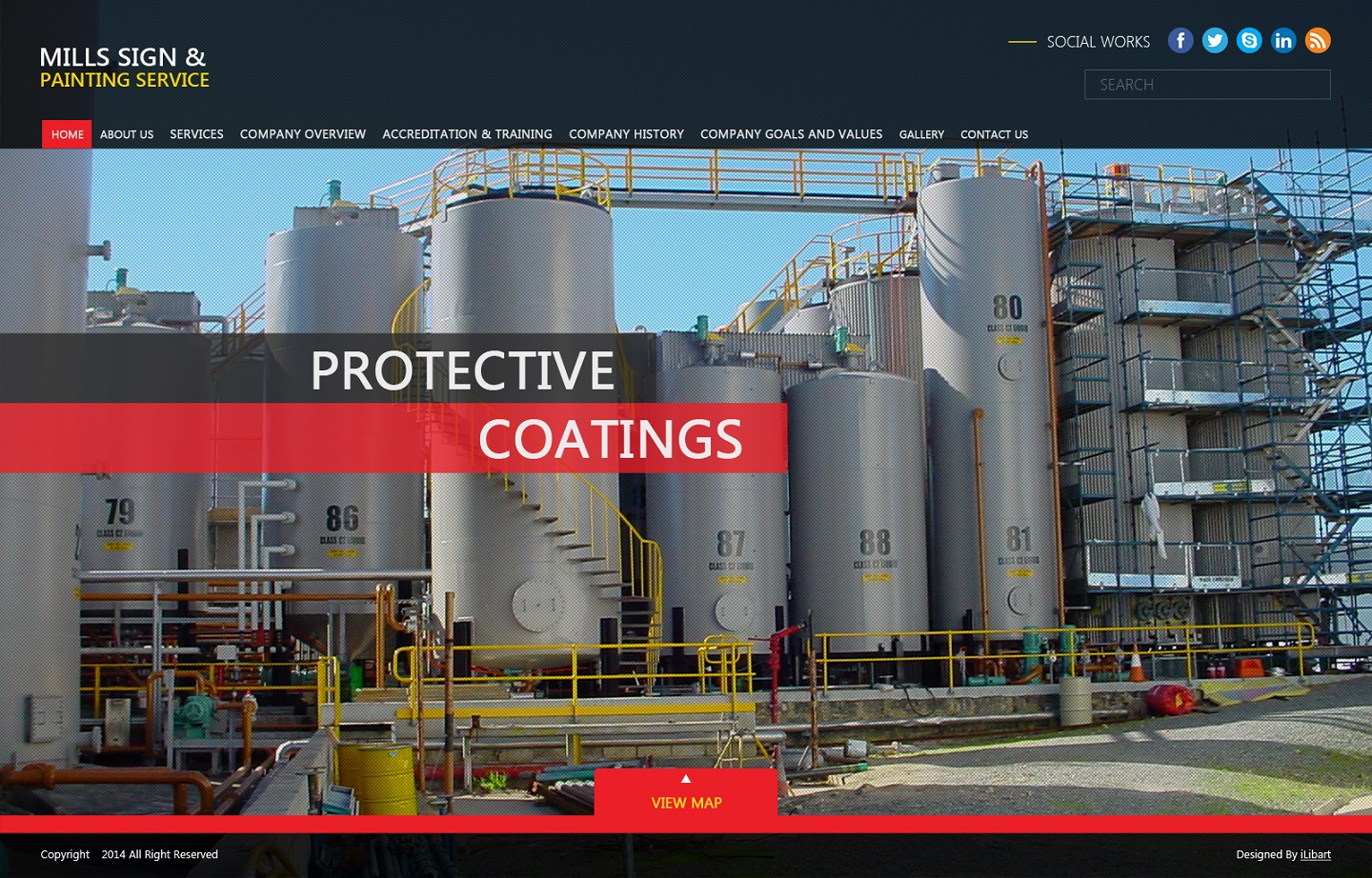The width and height of the screenshot is (1372, 878).
Task: Open the Facebook social icon
Action: [x=1180, y=40]
